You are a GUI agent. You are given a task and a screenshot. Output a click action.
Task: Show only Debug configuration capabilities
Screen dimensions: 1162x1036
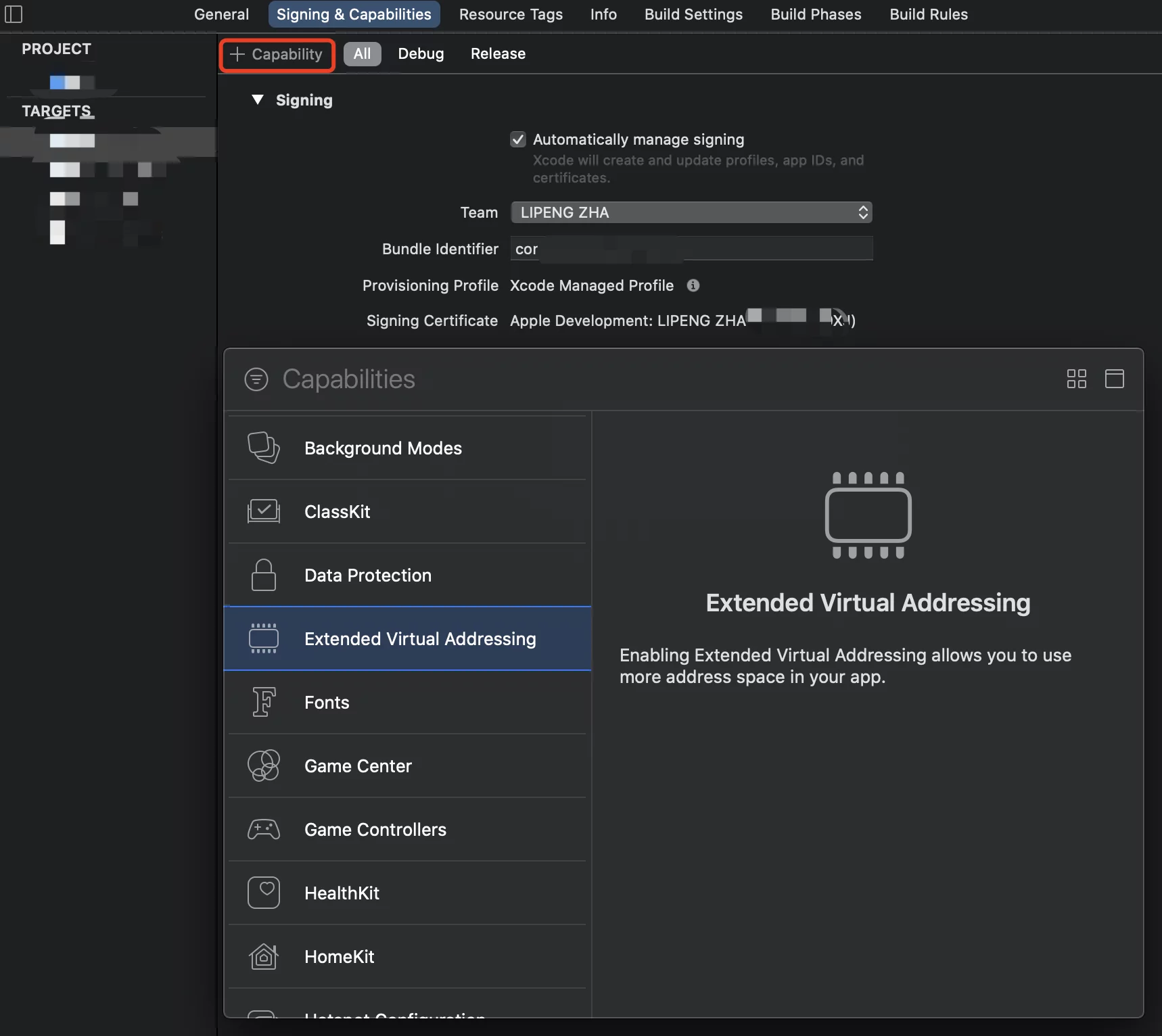pos(421,54)
